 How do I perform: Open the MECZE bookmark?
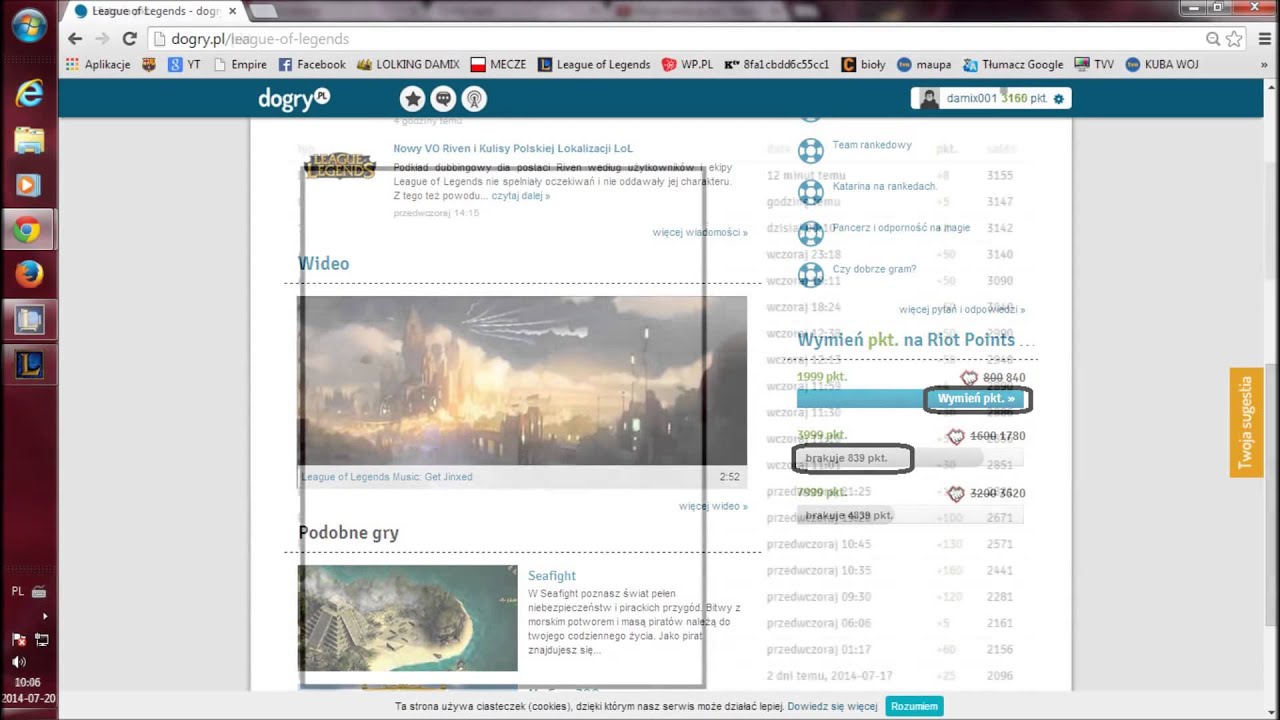point(498,64)
